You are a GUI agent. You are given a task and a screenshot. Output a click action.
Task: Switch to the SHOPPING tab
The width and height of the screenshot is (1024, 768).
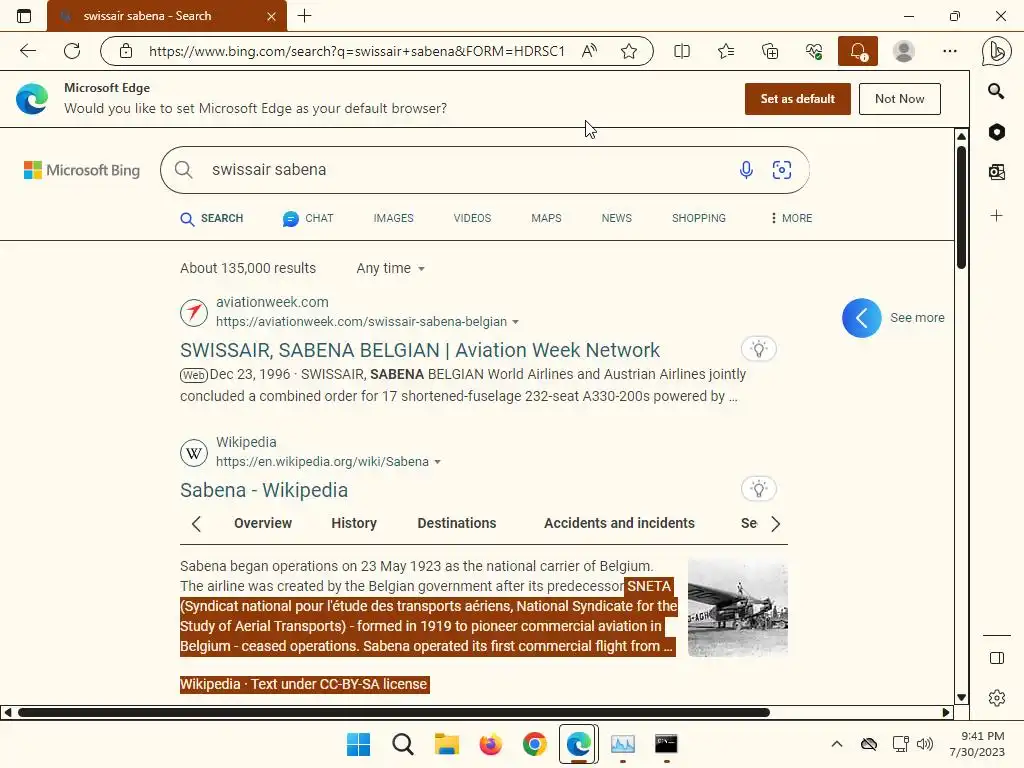(x=698, y=218)
